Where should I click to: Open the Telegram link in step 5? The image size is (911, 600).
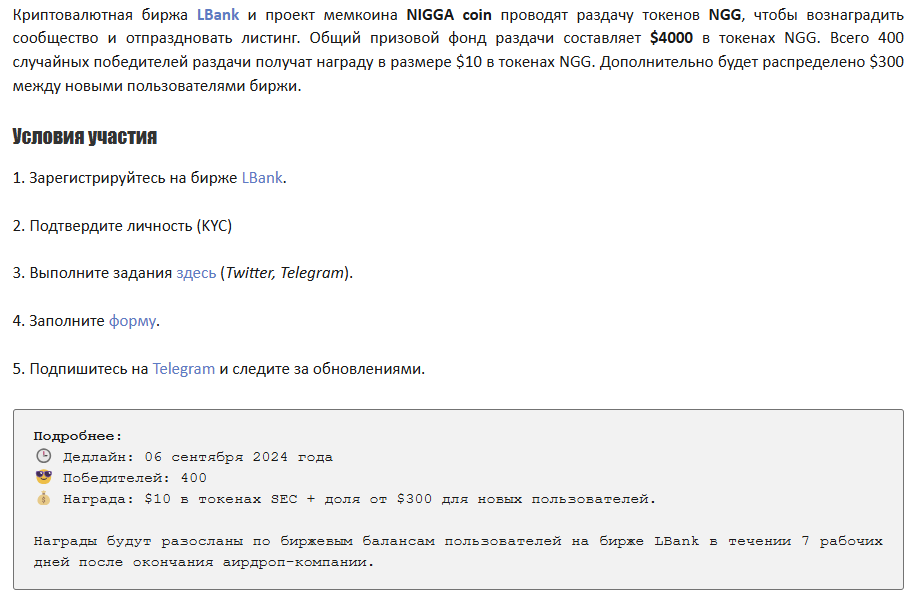click(184, 369)
